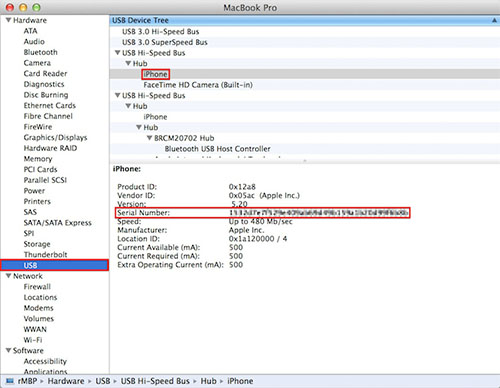Image resolution: width=500 pixels, height=388 pixels.
Task: Select Card Reader in the sidebar
Action: pyautogui.click(x=45, y=73)
